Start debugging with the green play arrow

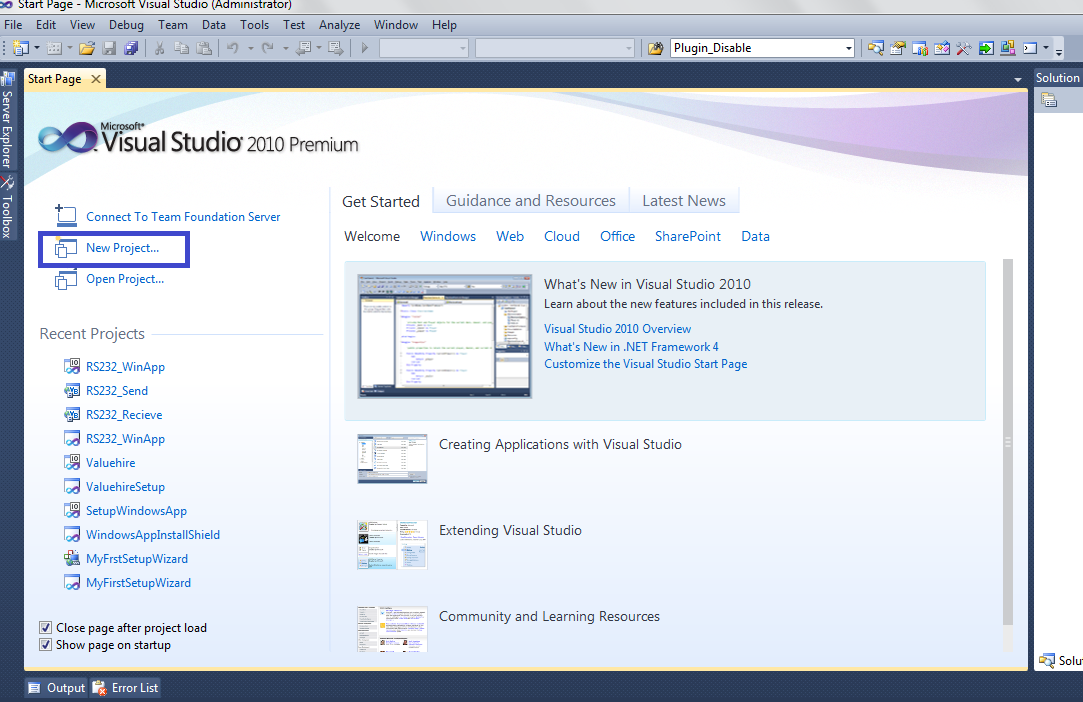364,47
